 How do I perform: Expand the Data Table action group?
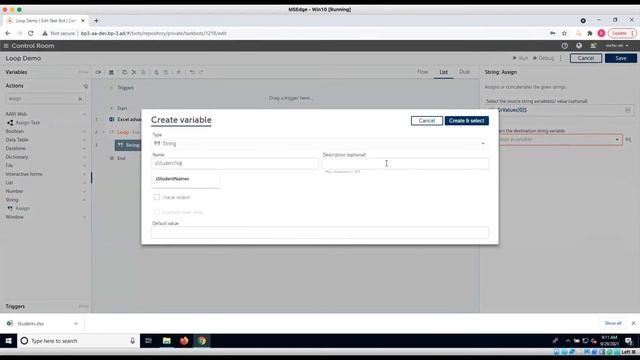point(84,140)
